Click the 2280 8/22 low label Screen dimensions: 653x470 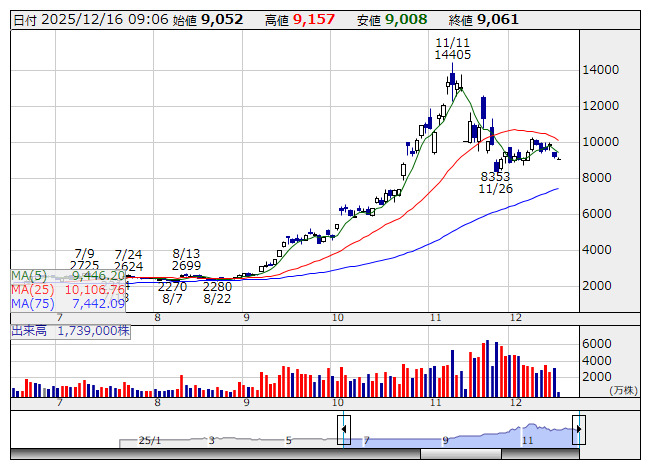tap(217, 293)
